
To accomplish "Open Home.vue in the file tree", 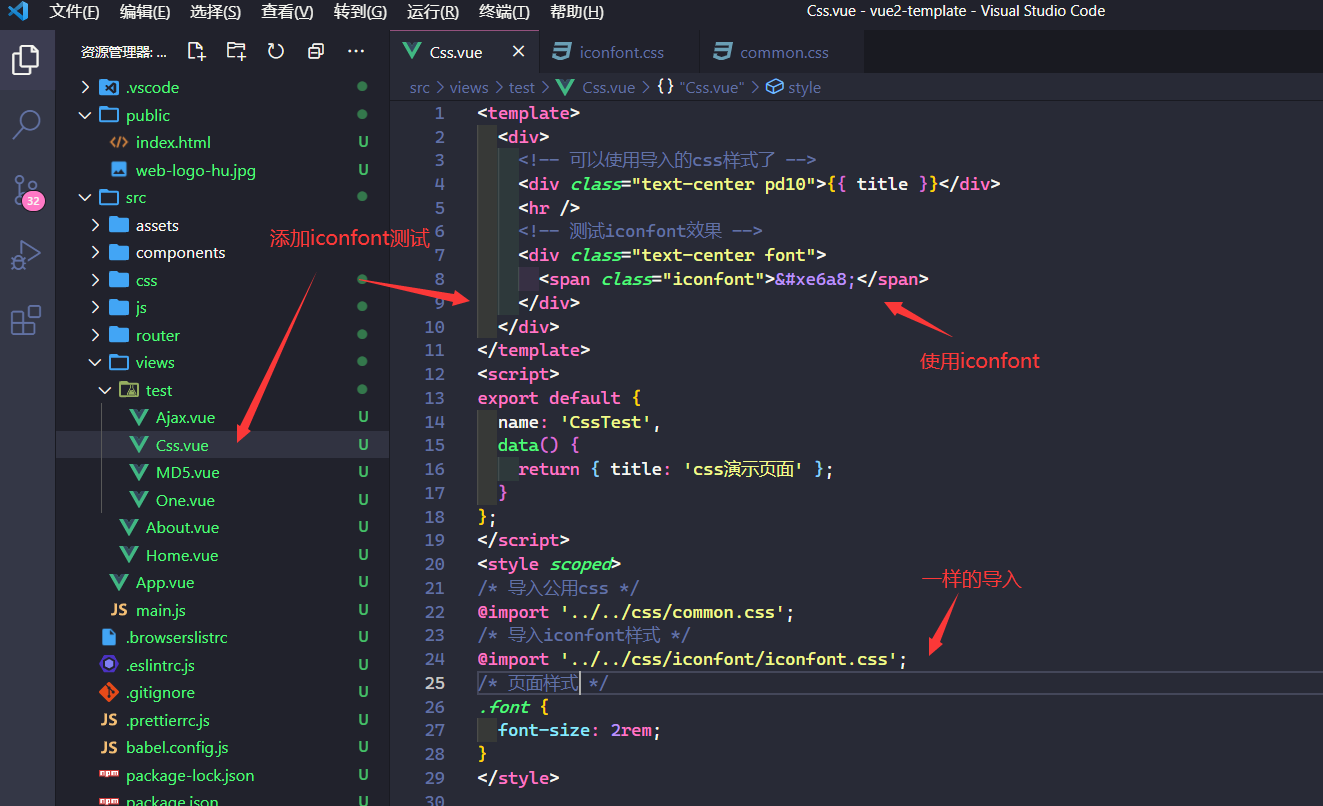I will coord(181,555).
